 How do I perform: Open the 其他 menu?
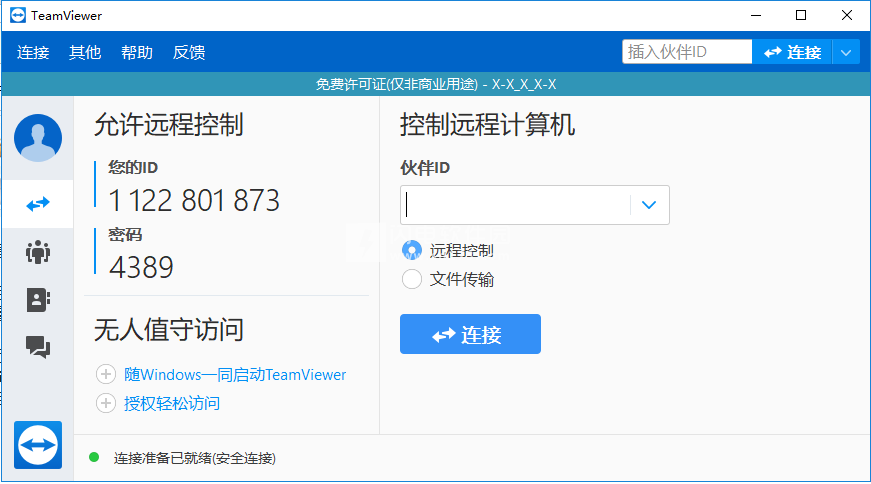click(x=85, y=52)
